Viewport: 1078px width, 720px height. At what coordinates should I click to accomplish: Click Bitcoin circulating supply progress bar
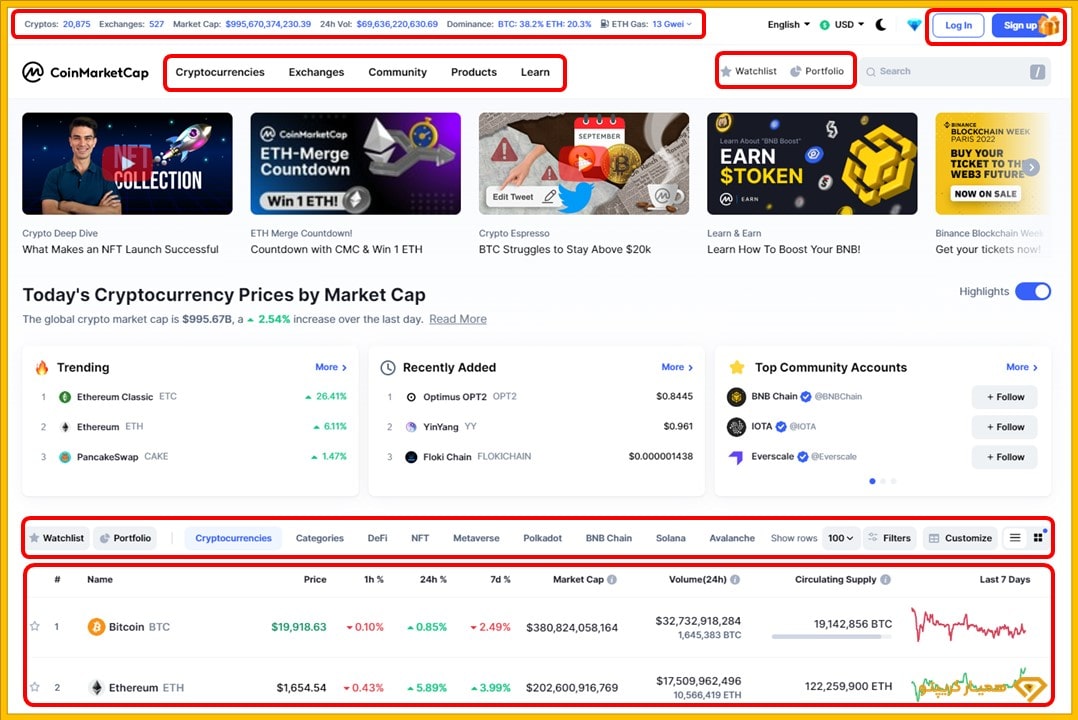(832, 637)
